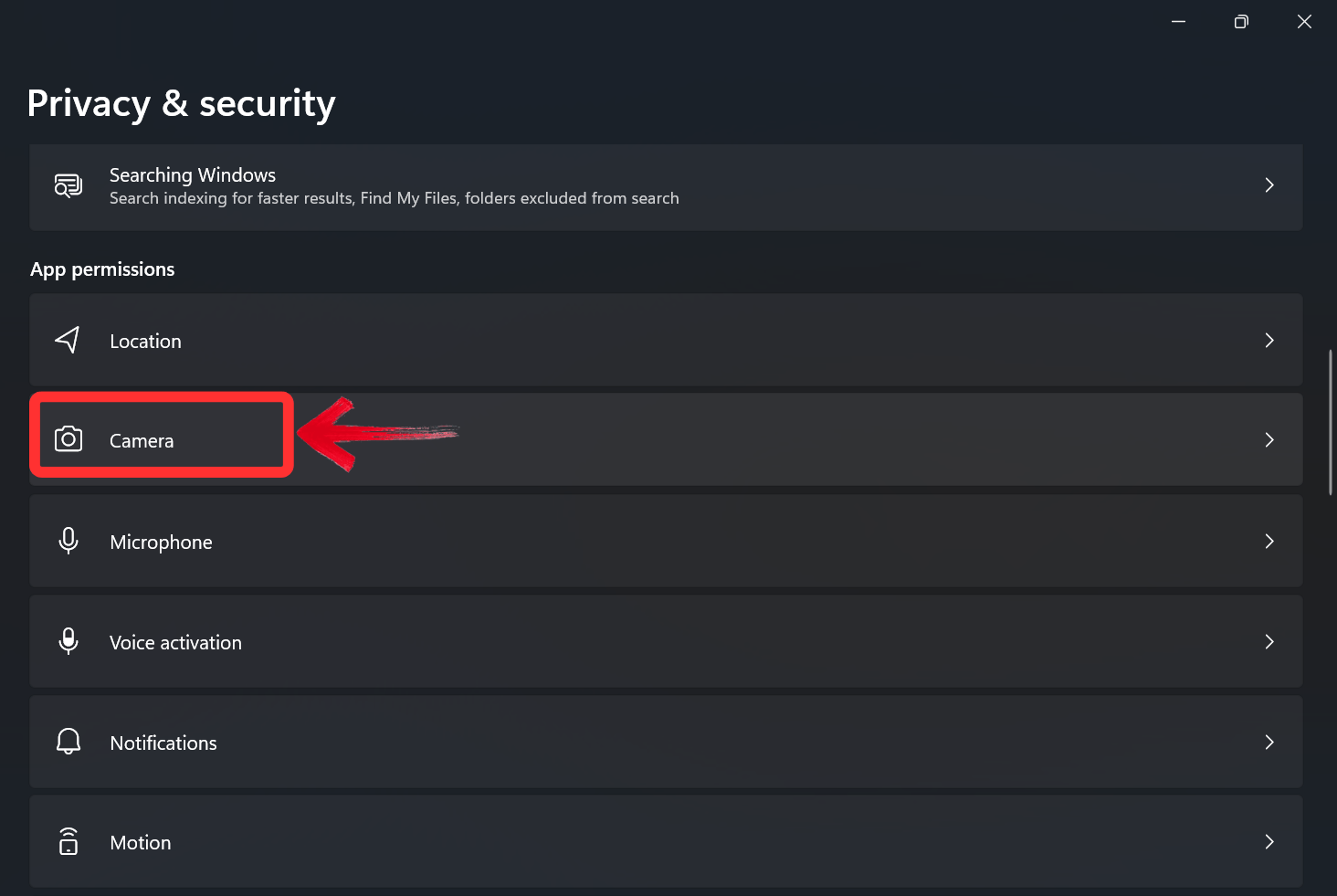Click the Searching Windows icon
This screenshot has height=896, width=1337.
[68, 185]
